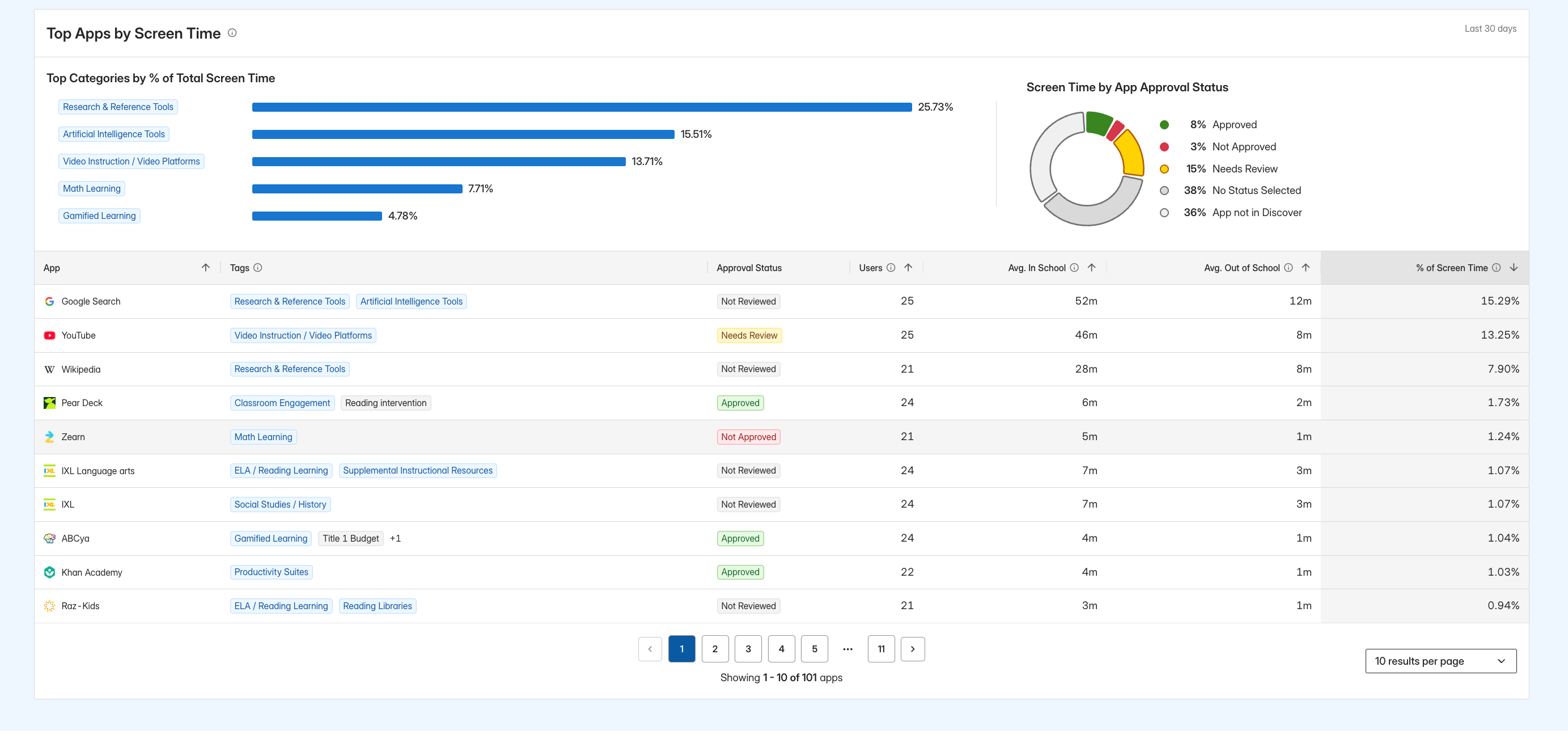Click the Artificial Intelligence Tools tag on Google Search
1568x743 pixels.
[412, 302]
